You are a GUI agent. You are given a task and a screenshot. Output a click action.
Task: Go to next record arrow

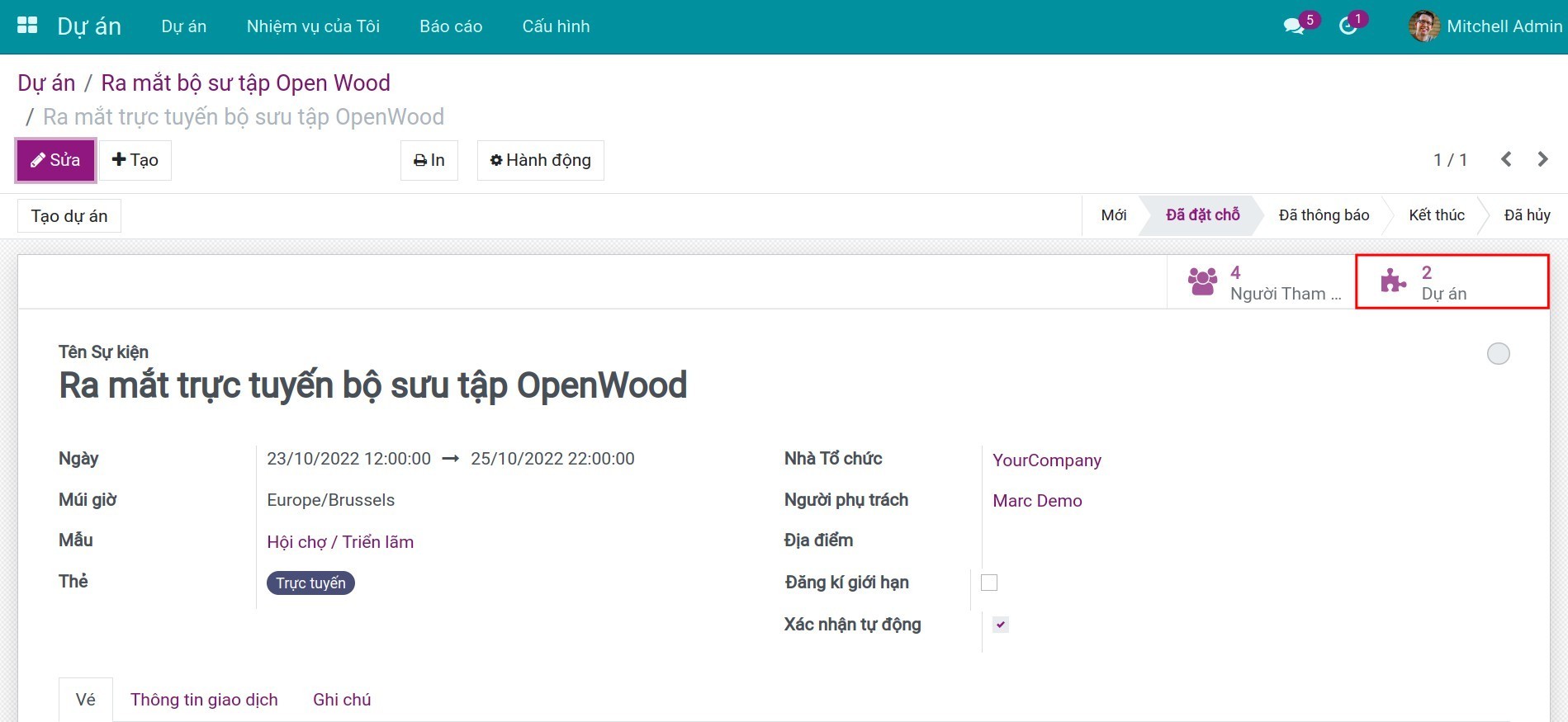point(1542,159)
